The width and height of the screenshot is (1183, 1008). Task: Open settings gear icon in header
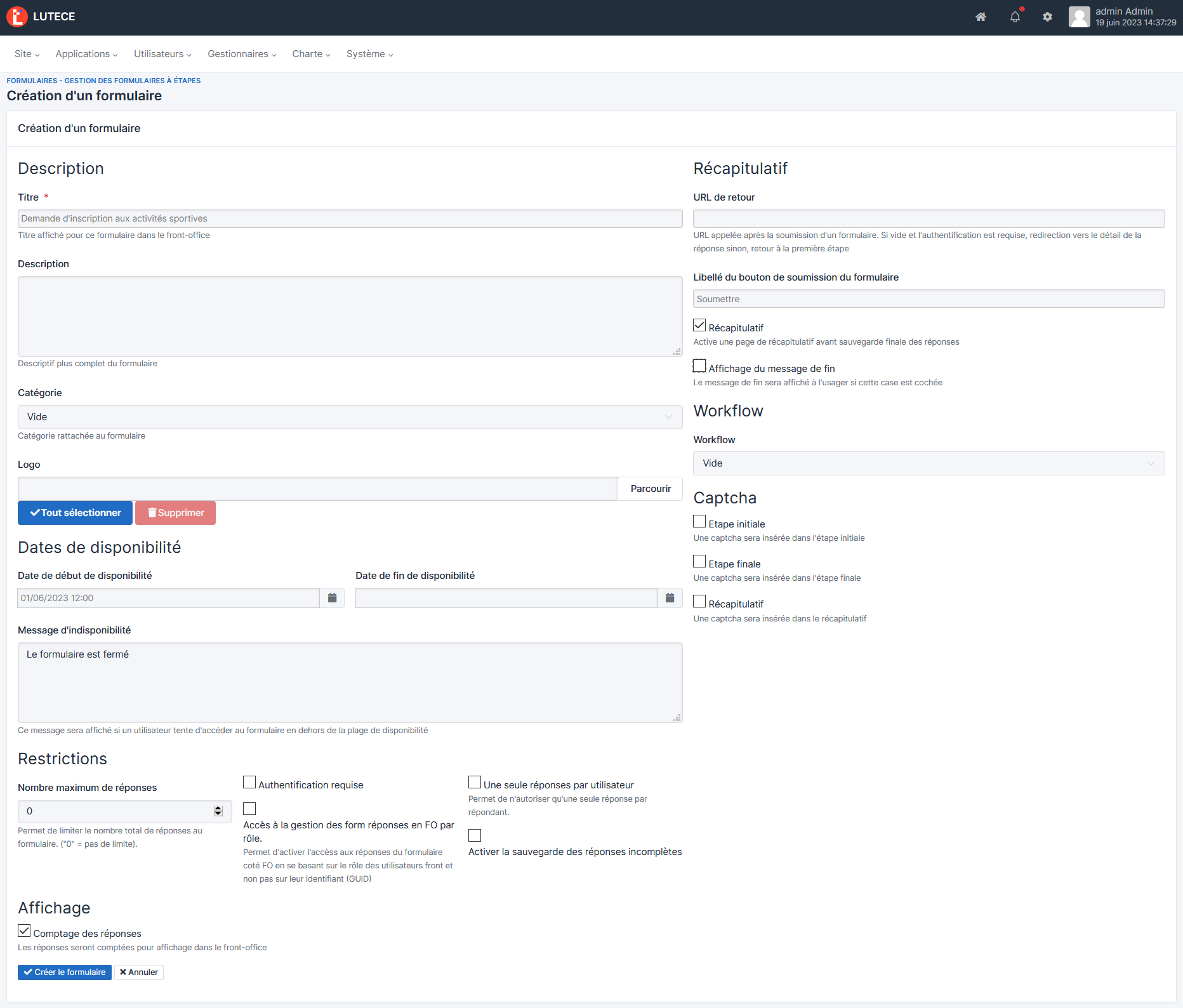[x=1047, y=17]
